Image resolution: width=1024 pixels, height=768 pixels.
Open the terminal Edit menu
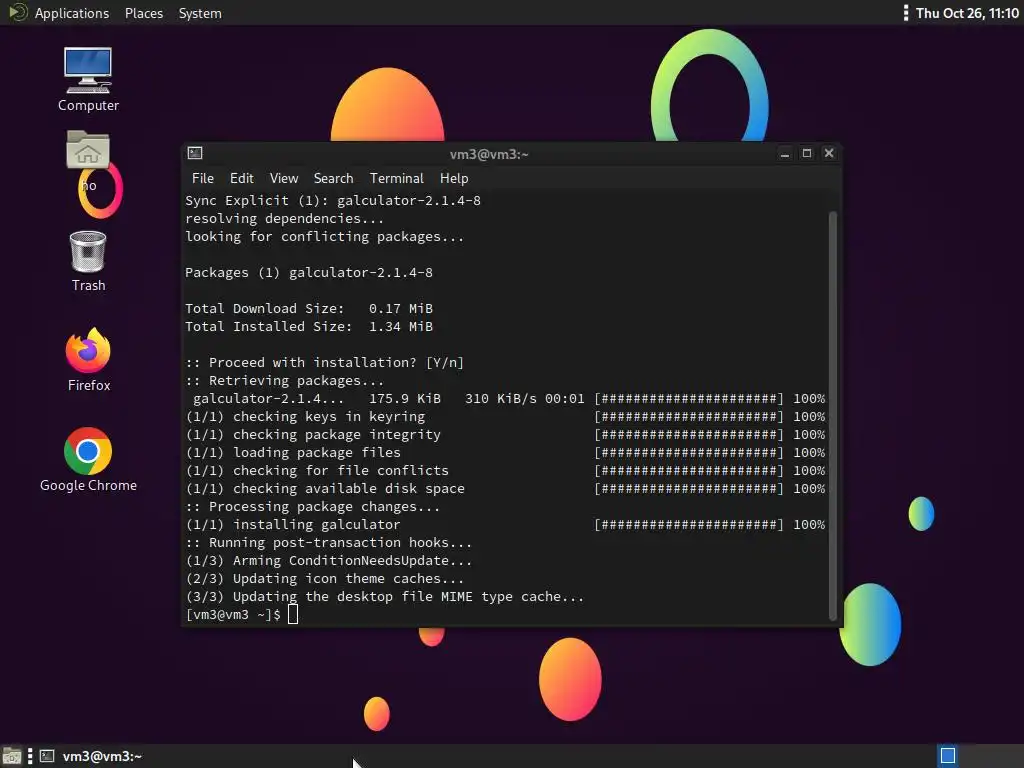[x=241, y=178]
